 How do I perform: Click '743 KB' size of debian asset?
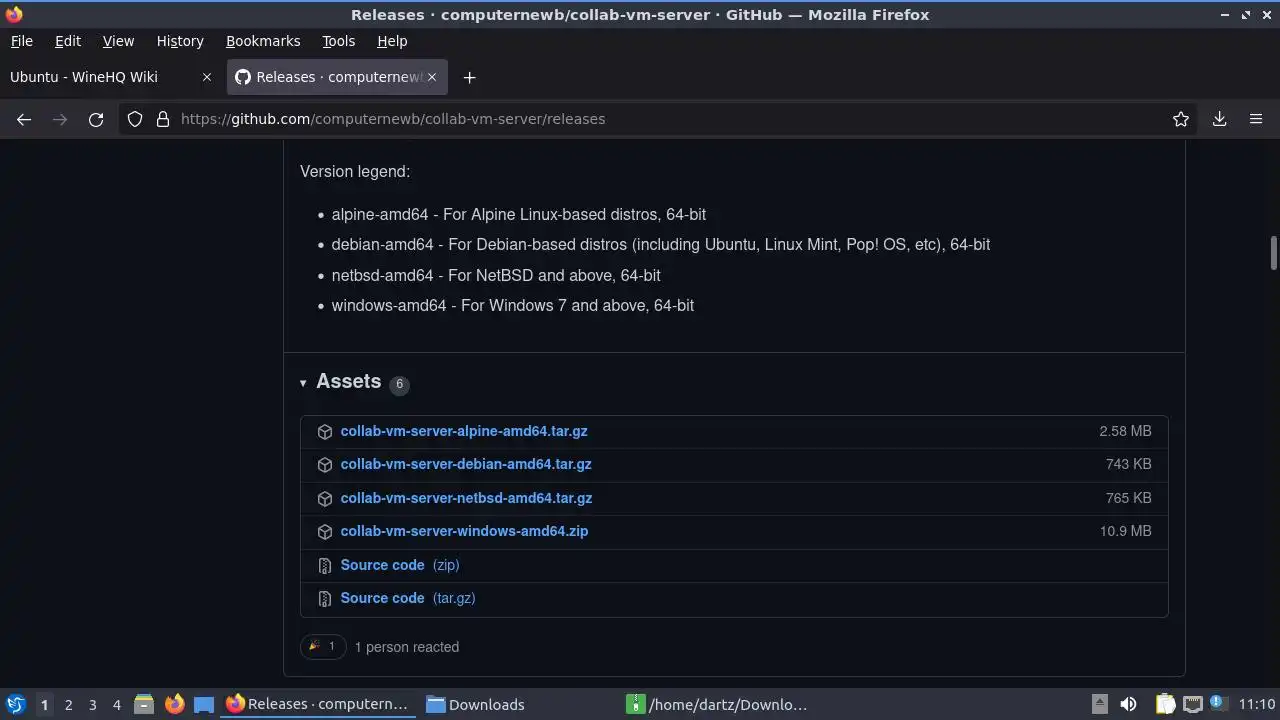1128,464
